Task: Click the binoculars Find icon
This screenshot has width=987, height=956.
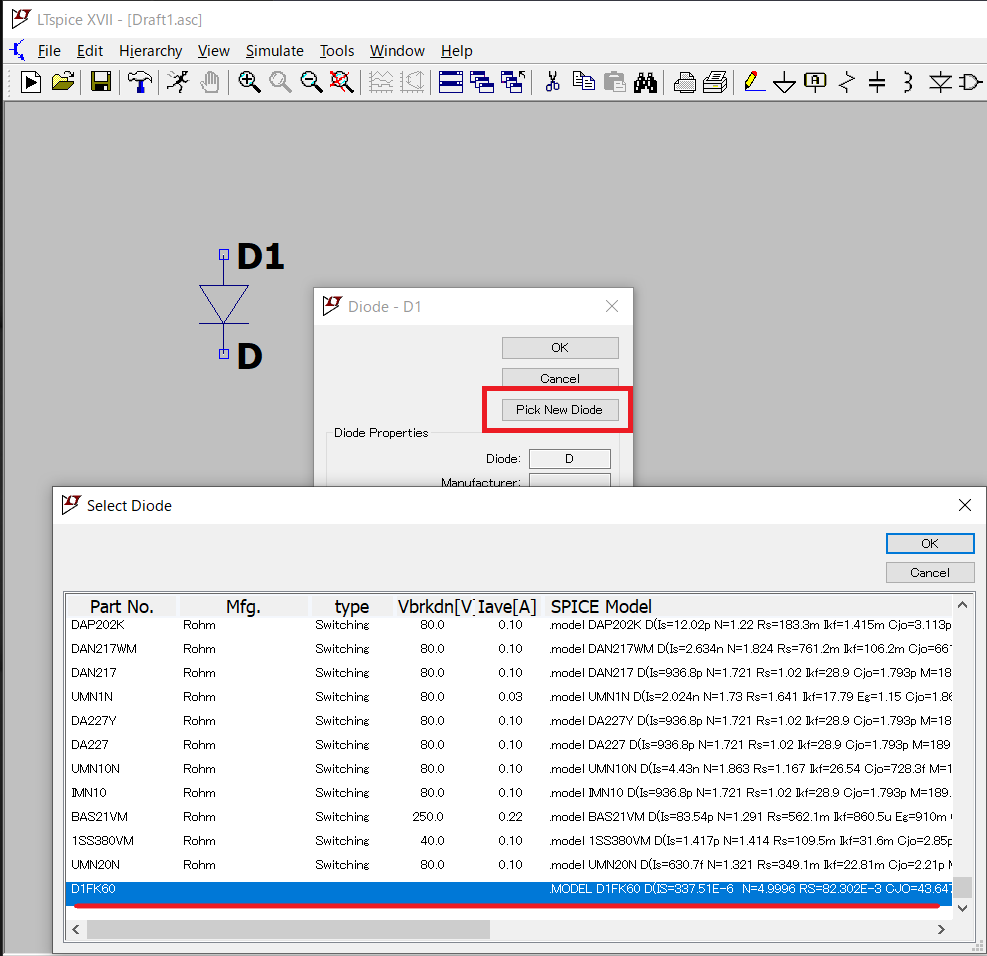Action: (x=645, y=82)
